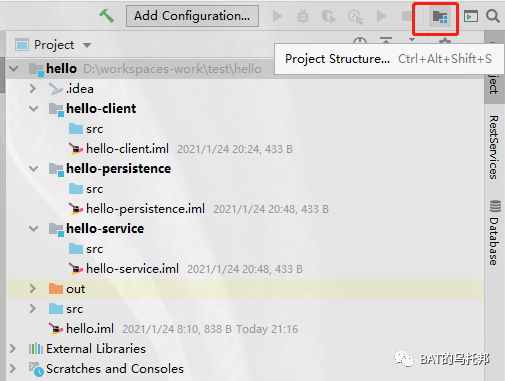
Task: Click the Run play icon in toolbar
Action: tap(277, 16)
